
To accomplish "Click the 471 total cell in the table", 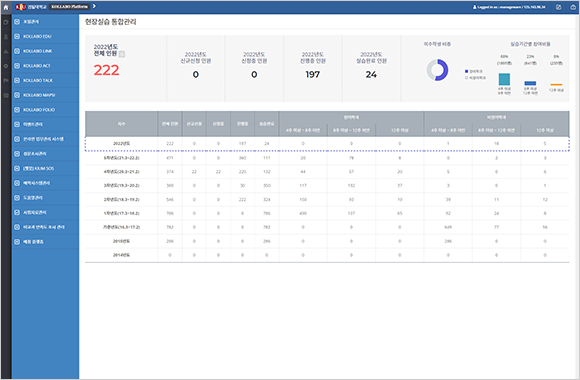I will pyautogui.click(x=170, y=158).
